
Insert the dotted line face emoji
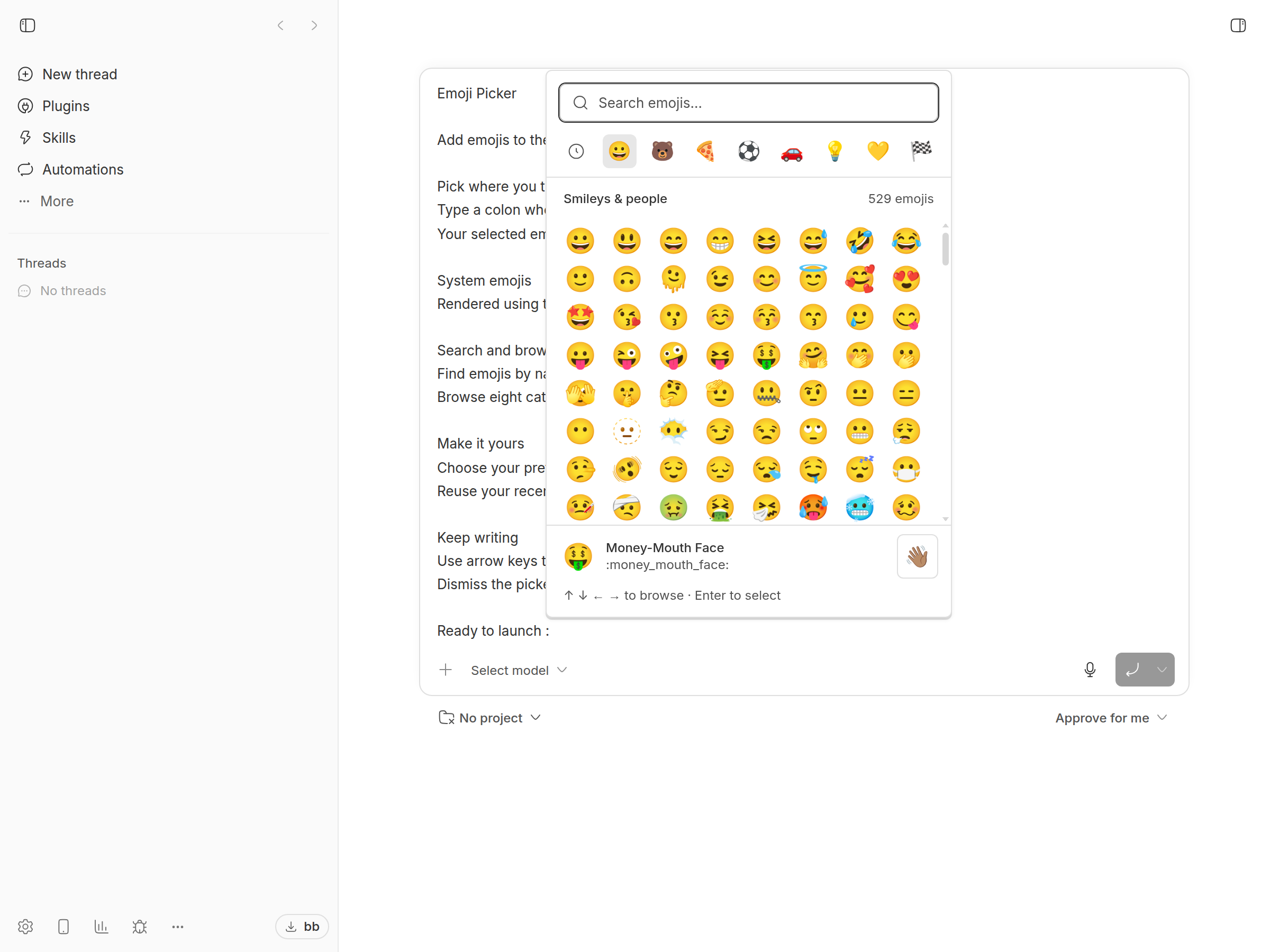coord(627,431)
